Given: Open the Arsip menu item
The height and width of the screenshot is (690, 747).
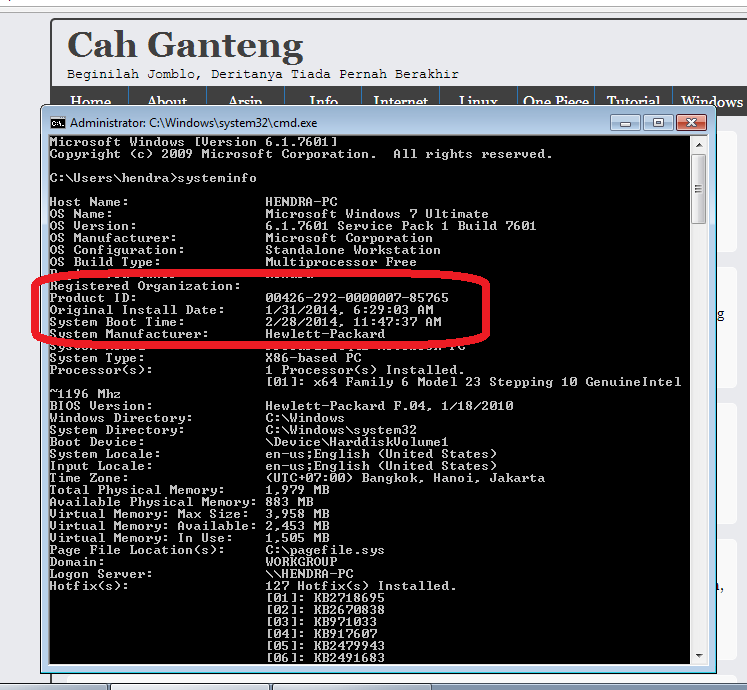Looking at the screenshot, I should pos(245,101).
